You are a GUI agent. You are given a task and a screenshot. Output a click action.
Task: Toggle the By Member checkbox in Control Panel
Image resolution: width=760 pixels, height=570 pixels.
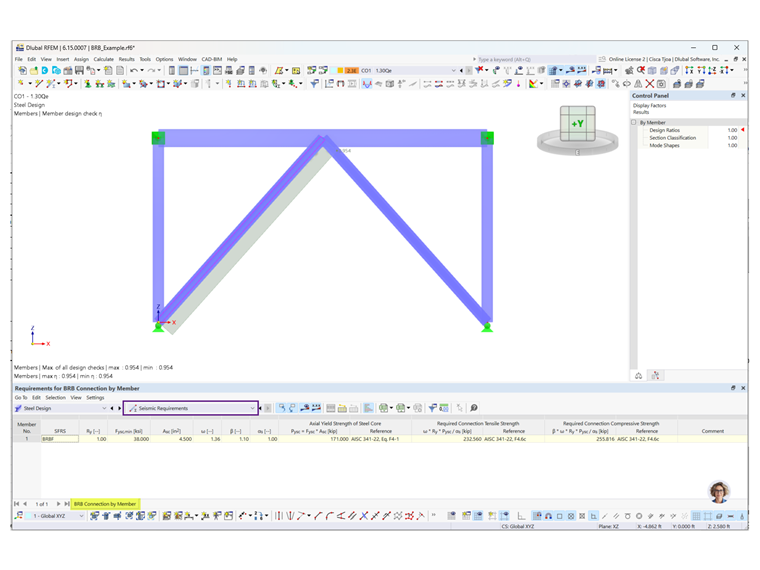point(633,122)
